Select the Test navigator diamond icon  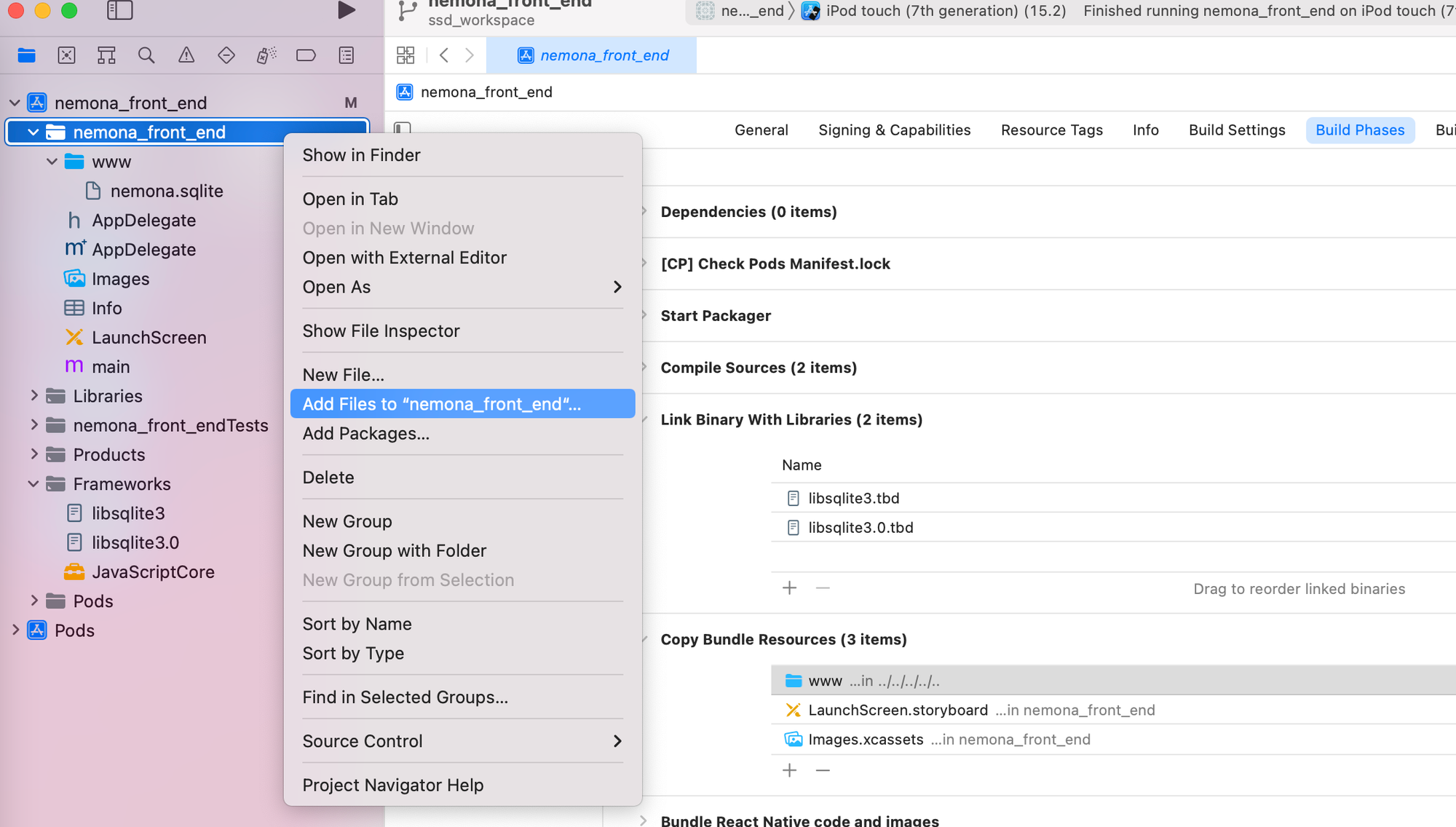pos(226,55)
